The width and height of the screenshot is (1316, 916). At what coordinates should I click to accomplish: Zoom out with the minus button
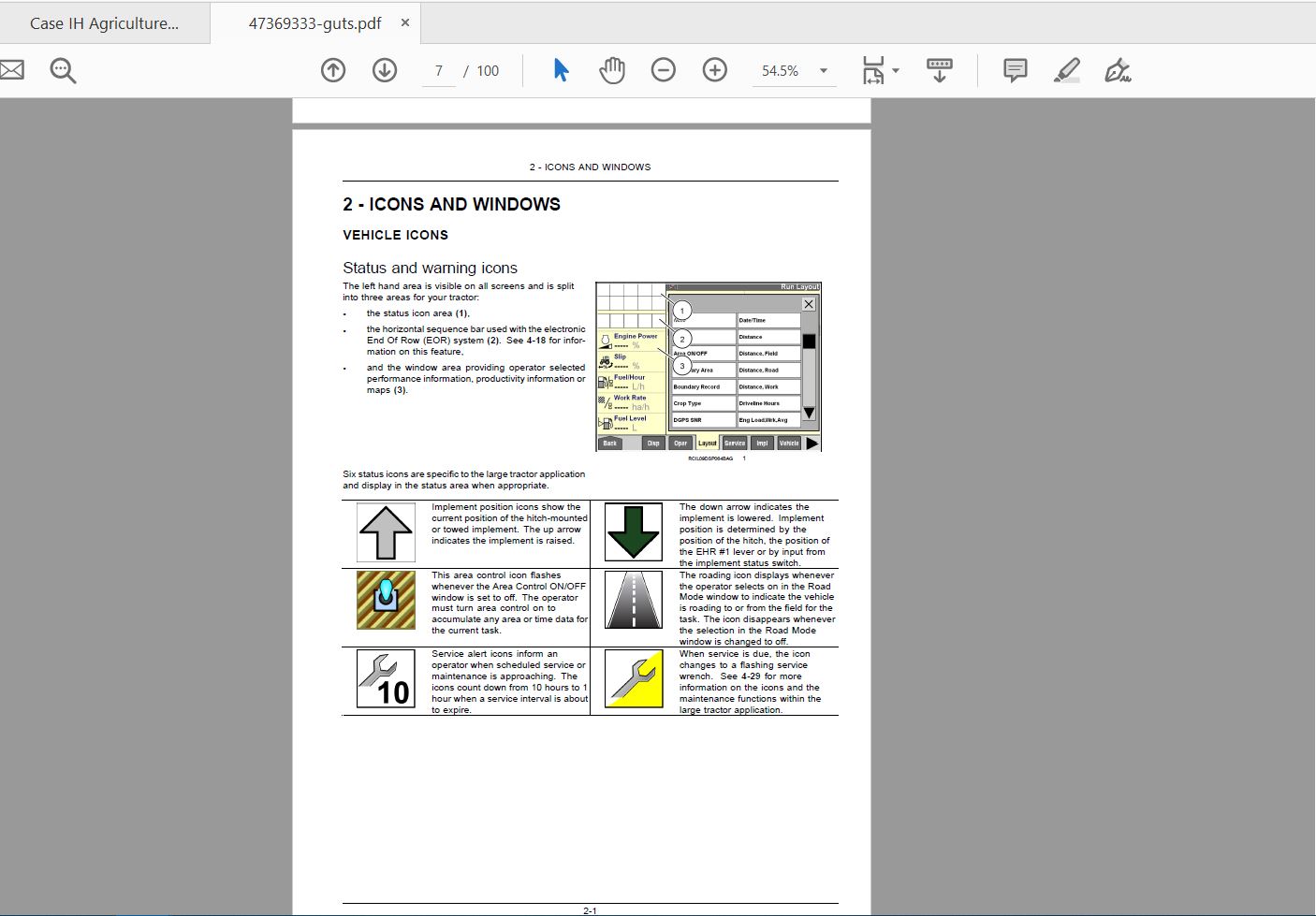tap(664, 70)
